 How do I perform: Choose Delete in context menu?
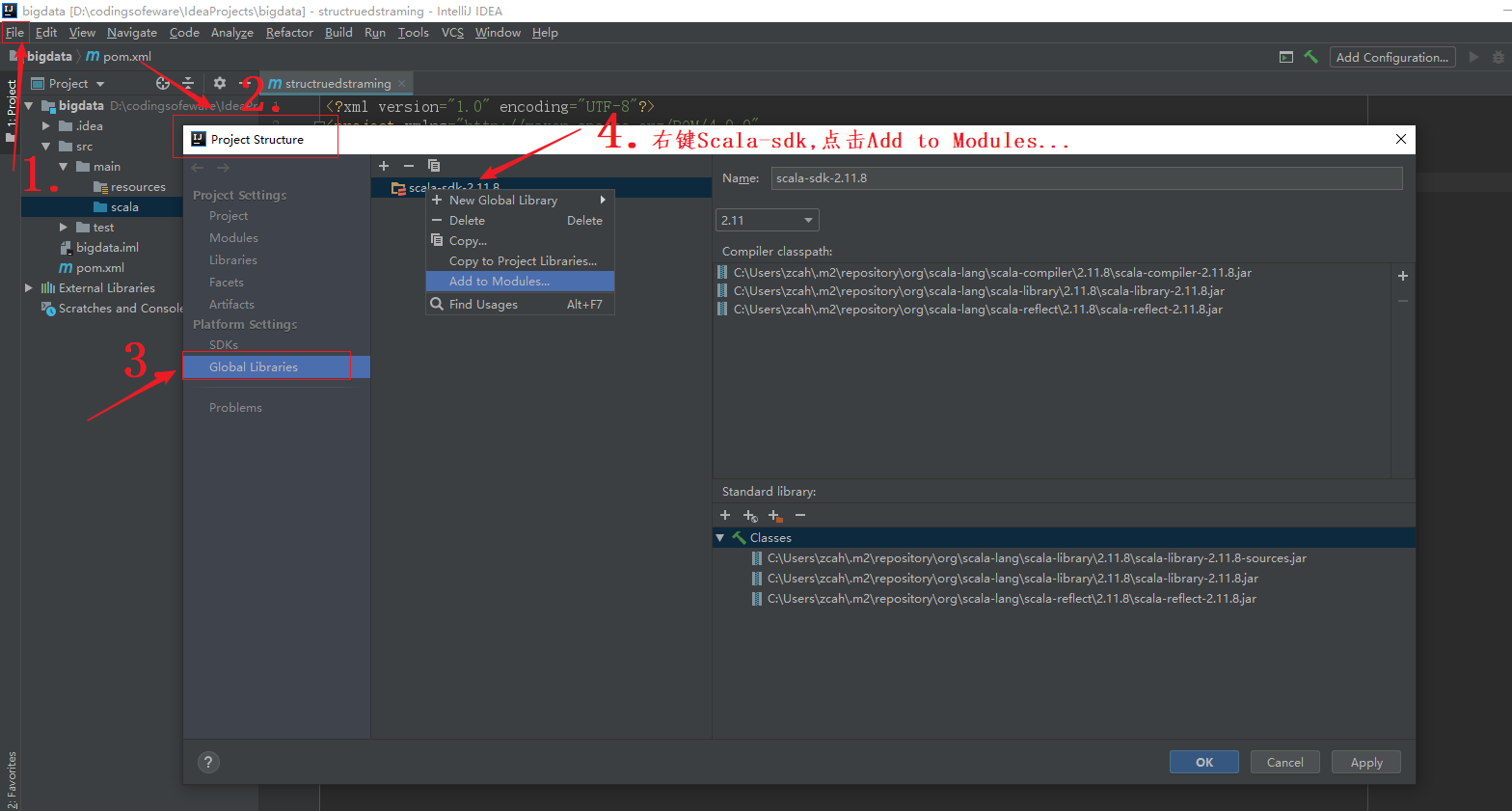click(520, 221)
